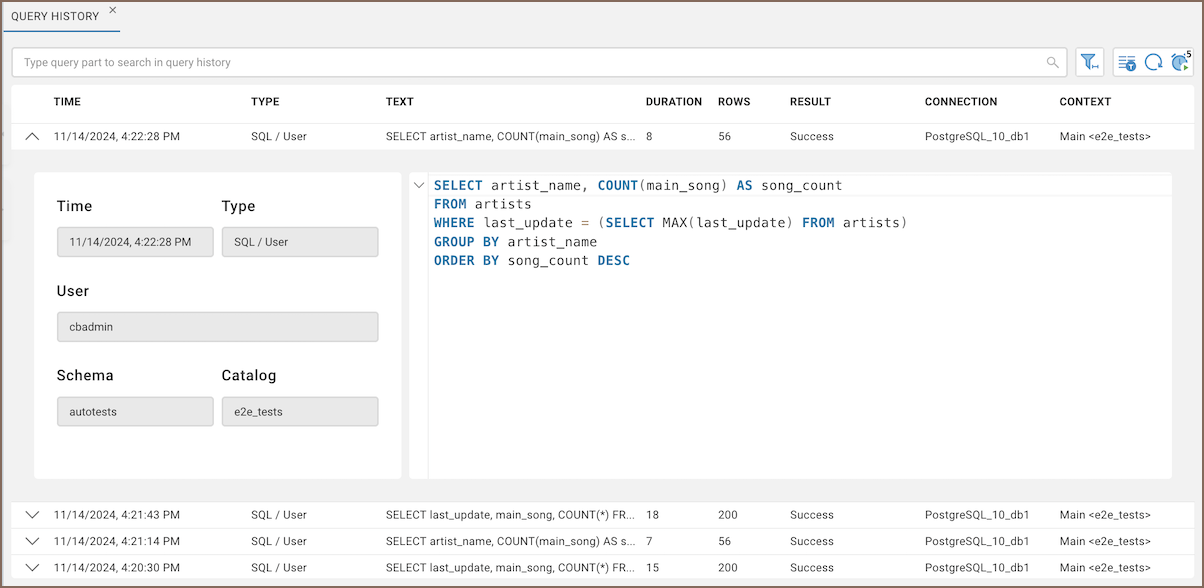1204x588 pixels.
Task: Open the query history filter settings
Action: pyautogui.click(x=1089, y=62)
